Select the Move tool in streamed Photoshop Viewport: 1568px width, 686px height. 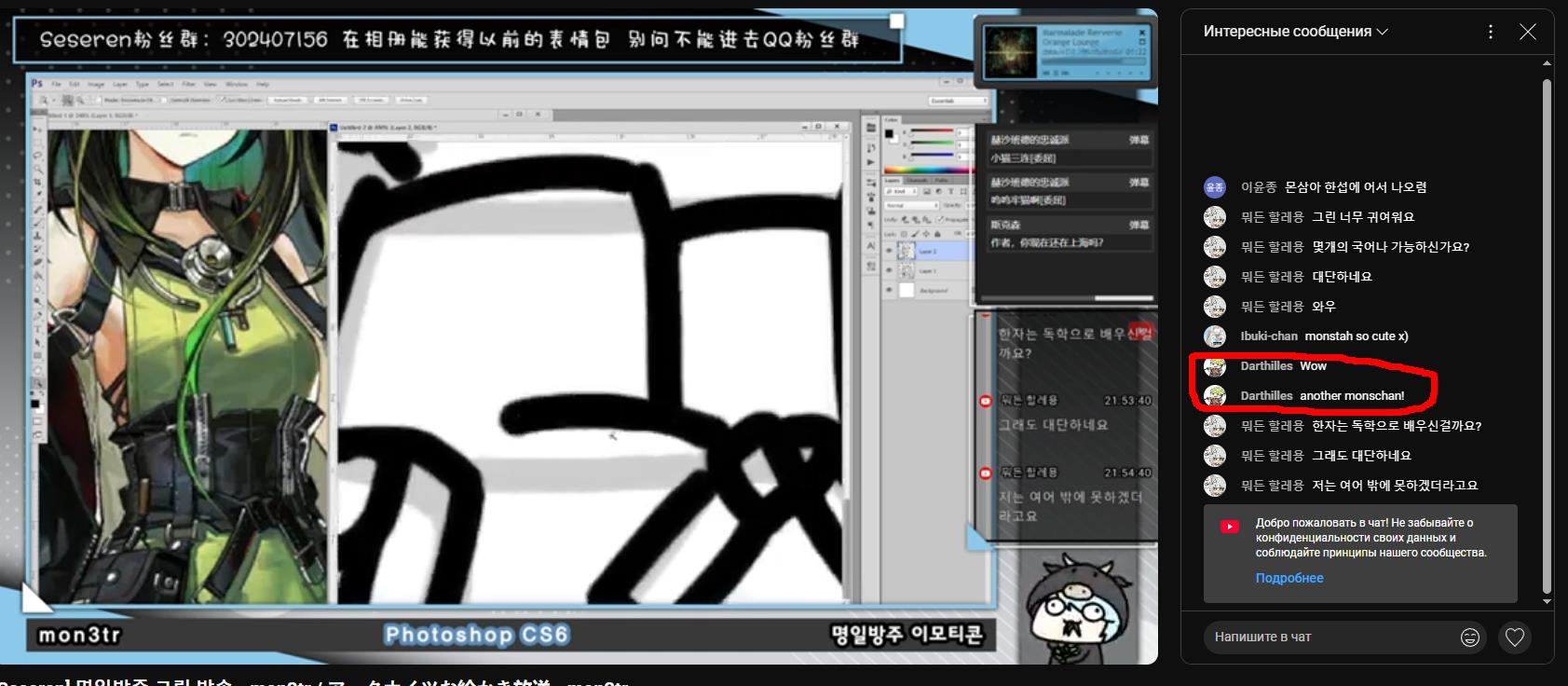(37, 128)
